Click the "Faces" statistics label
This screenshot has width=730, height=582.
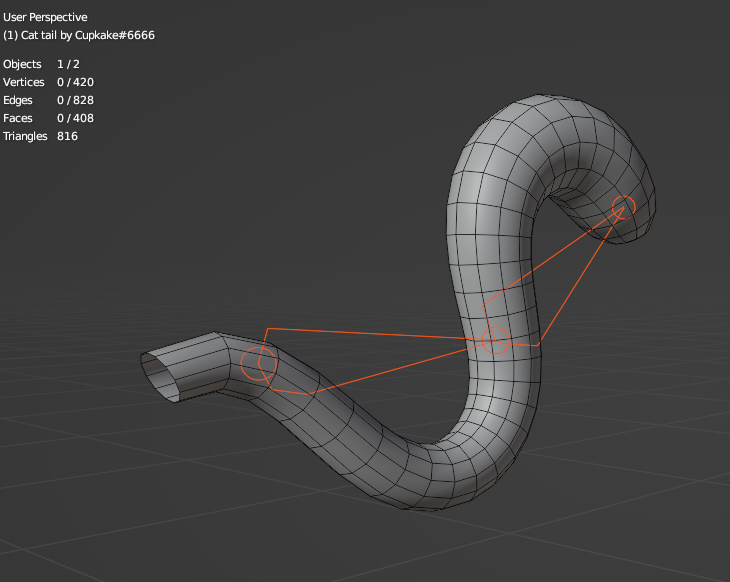[x=18, y=118]
